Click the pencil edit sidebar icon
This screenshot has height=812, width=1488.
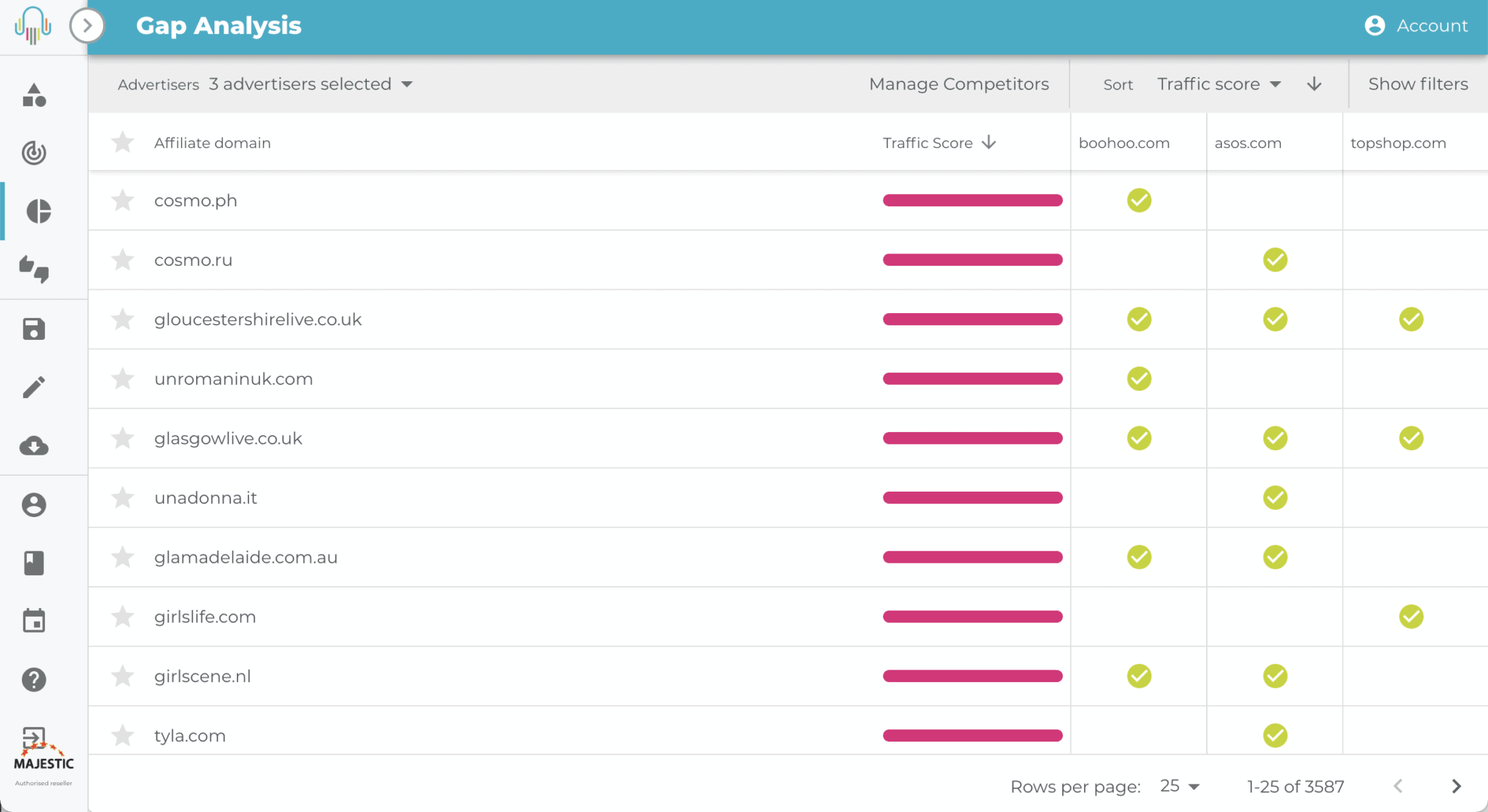34,387
